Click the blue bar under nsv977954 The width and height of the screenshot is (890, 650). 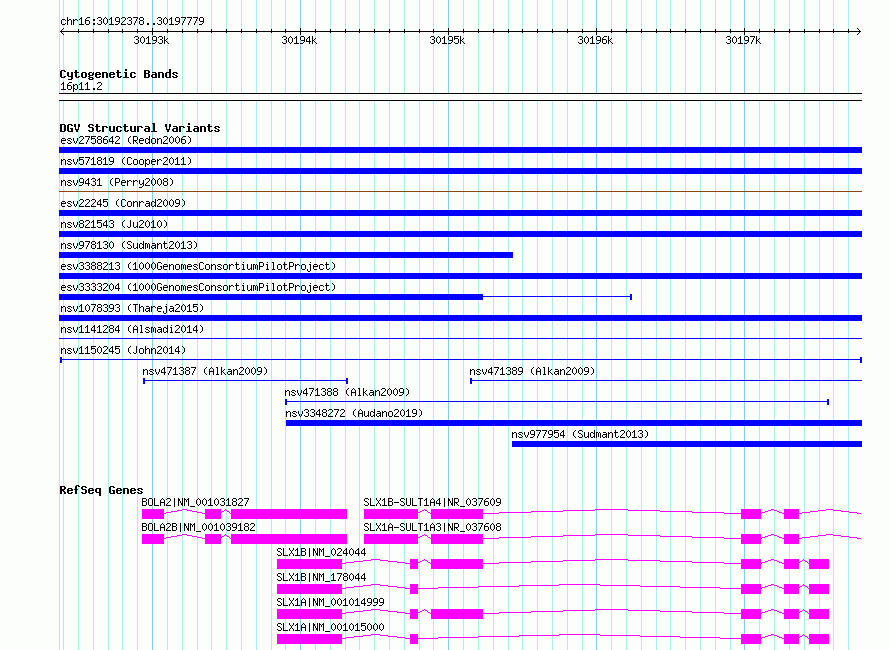(x=687, y=444)
